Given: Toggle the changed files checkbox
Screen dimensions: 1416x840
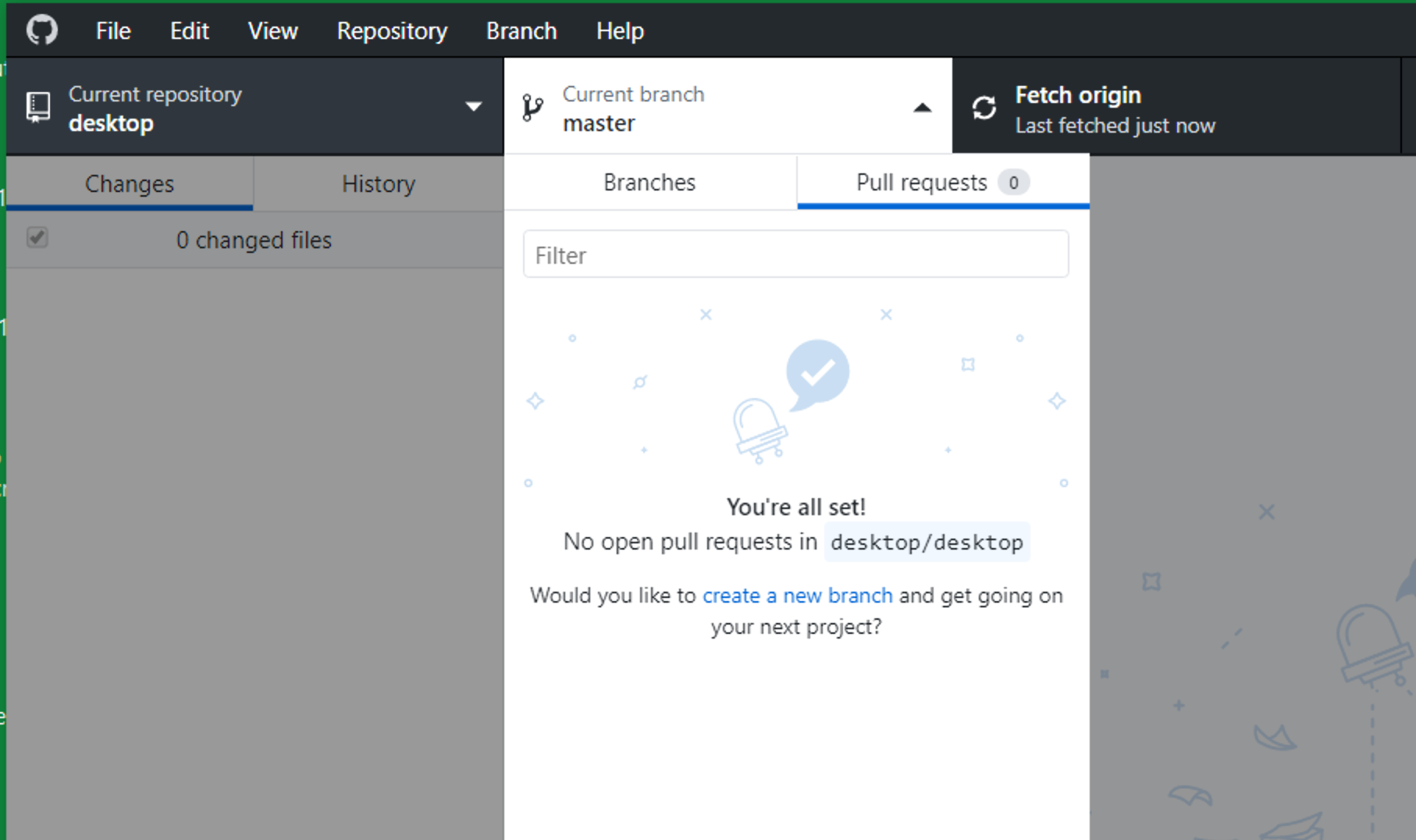Looking at the screenshot, I should pos(37,237).
